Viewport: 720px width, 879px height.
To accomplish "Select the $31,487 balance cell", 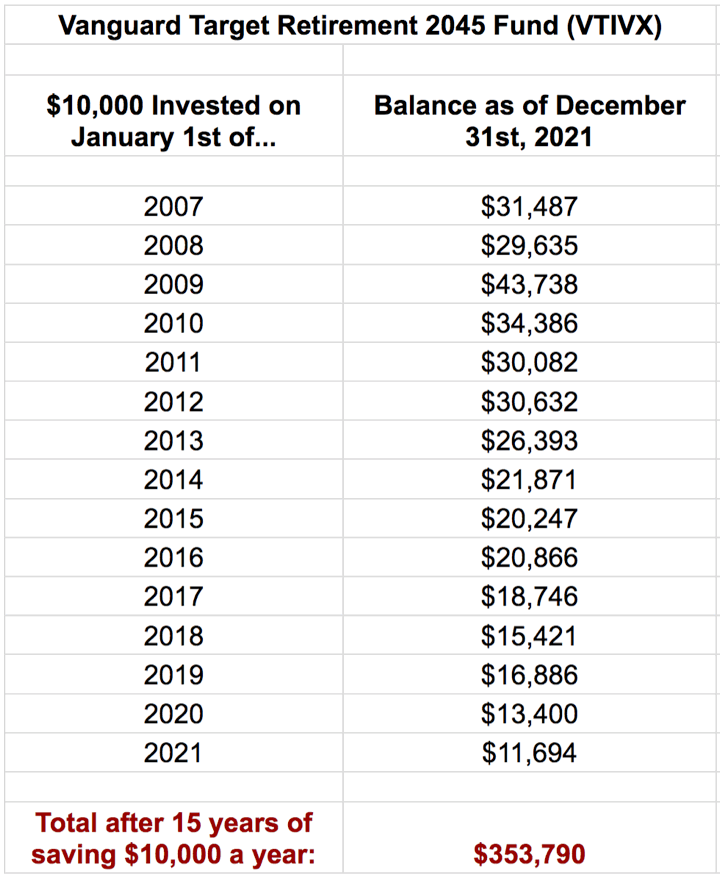I will point(529,207).
